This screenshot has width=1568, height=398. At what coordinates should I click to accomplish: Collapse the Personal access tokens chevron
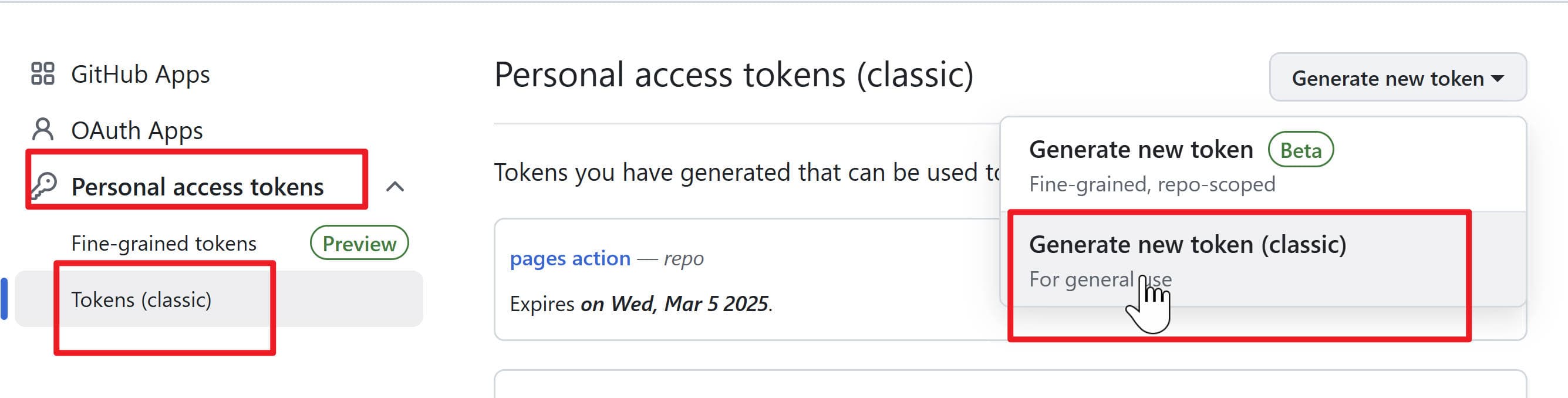pyautogui.click(x=395, y=186)
